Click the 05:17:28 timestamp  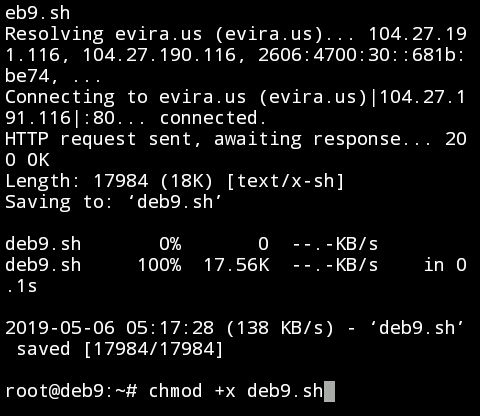tap(170, 328)
